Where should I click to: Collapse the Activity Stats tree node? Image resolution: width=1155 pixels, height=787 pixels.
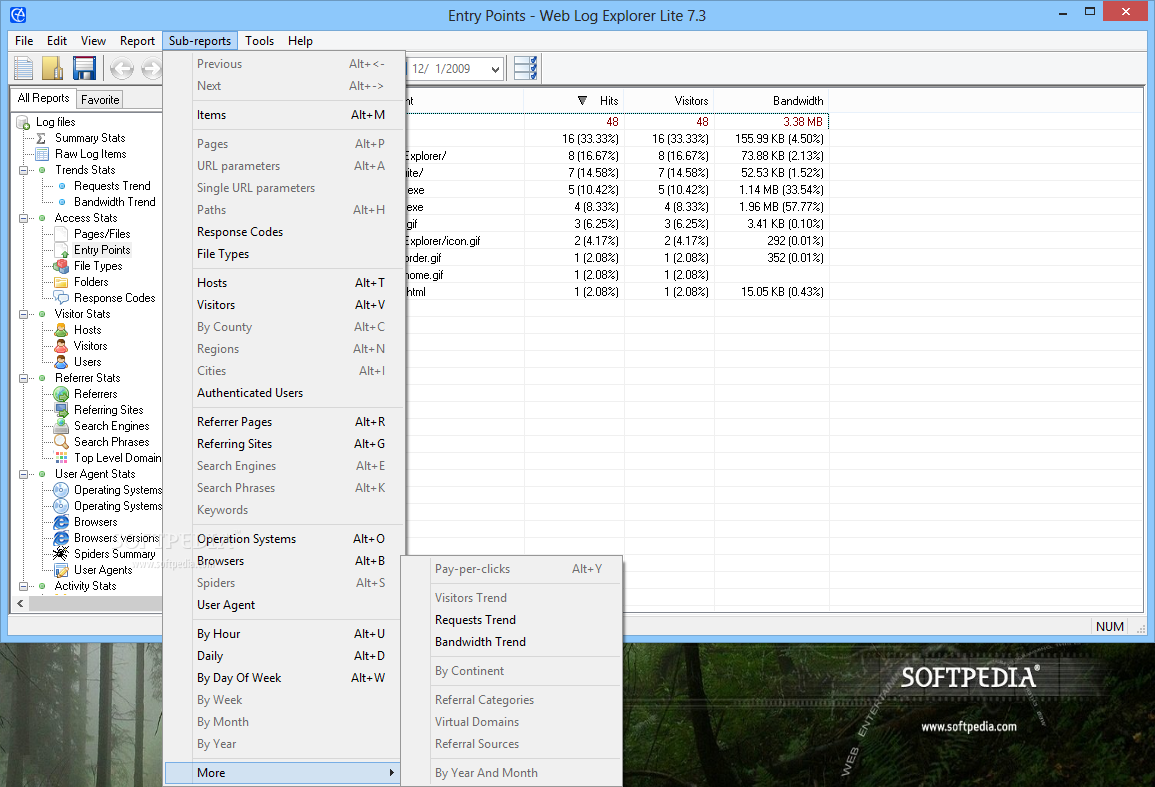[x=24, y=587]
